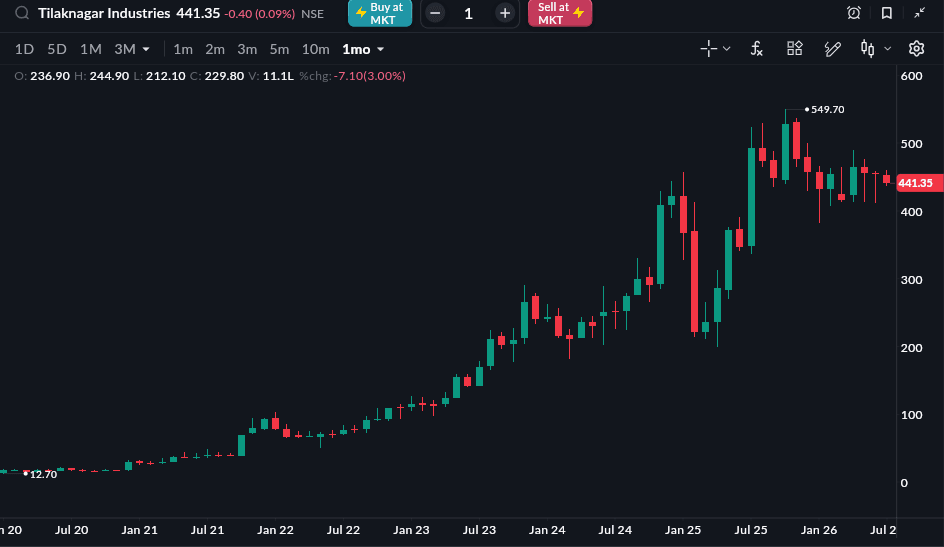This screenshot has height=547, width=944.
Task: Bookmark Tilaknagar Industries to watchlist
Action: click(x=887, y=13)
